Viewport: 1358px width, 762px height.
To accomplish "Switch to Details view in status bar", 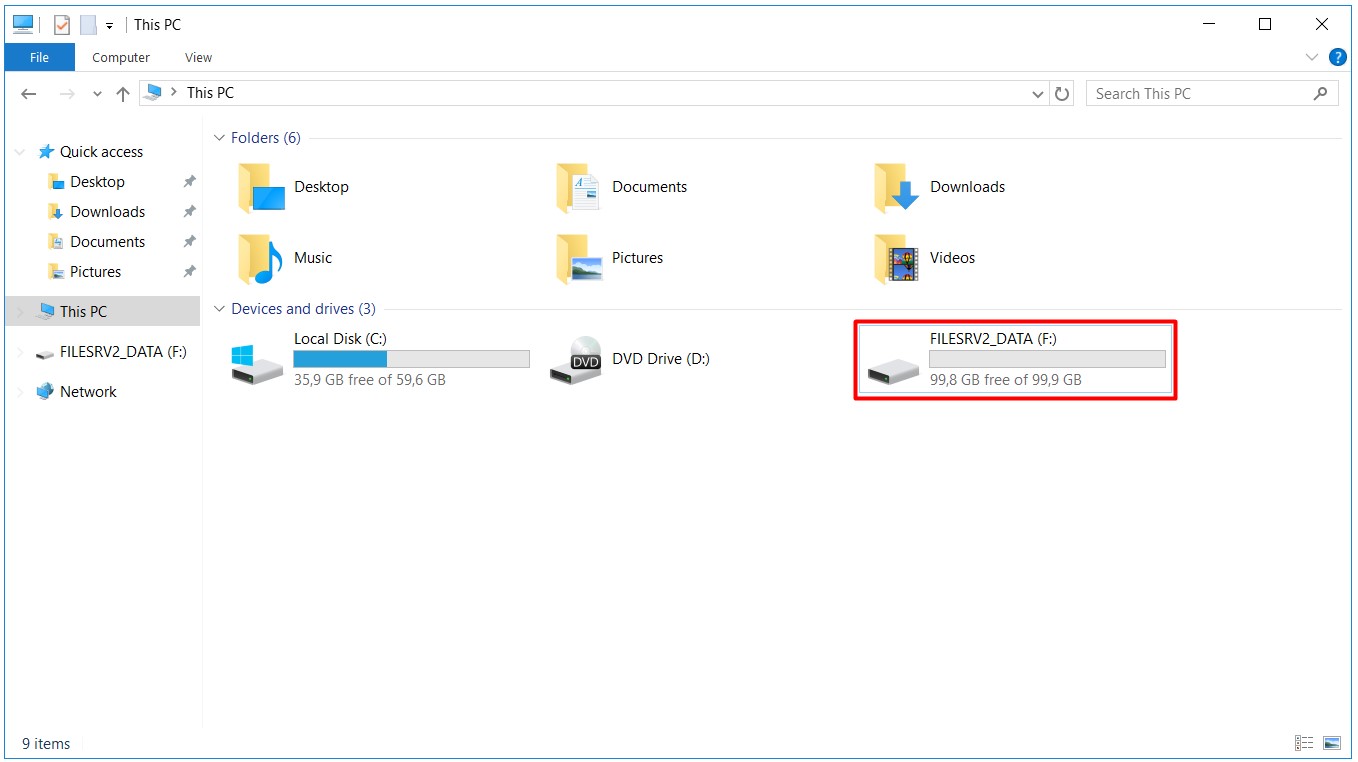I will point(1304,743).
